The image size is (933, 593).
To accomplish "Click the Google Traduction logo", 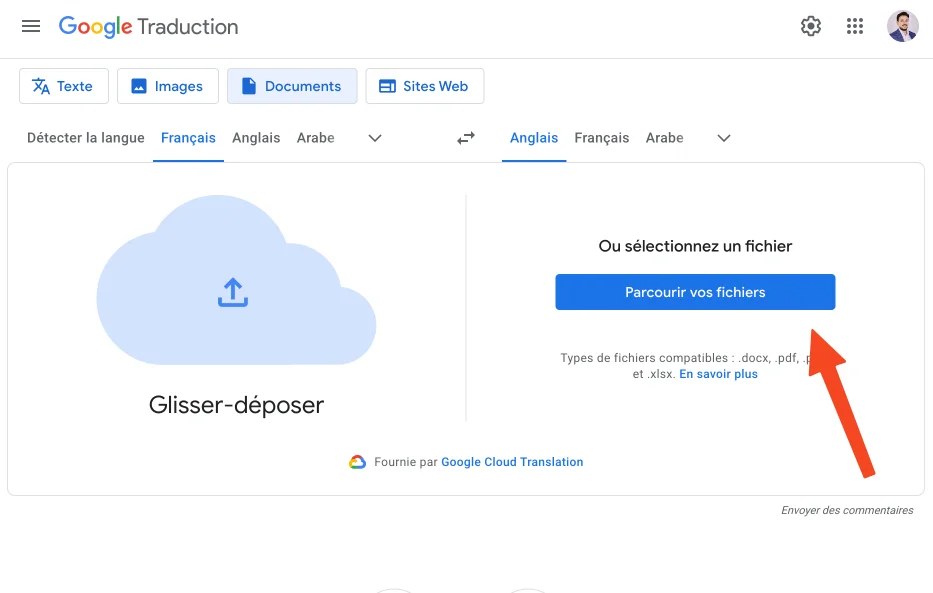I will click(148, 27).
